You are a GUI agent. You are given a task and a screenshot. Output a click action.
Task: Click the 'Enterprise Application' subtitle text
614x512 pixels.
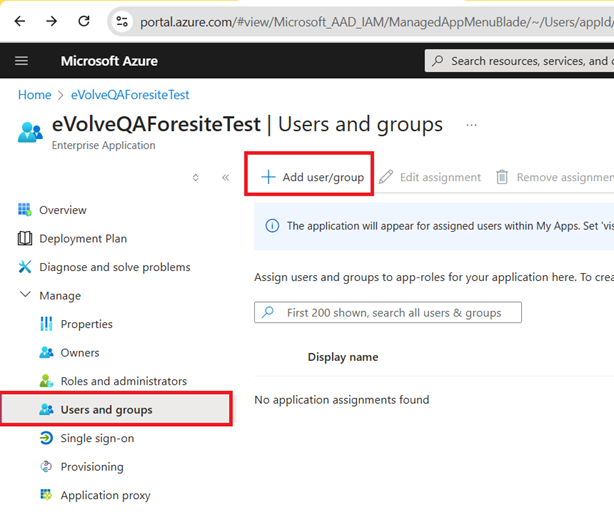coord(104,145)
